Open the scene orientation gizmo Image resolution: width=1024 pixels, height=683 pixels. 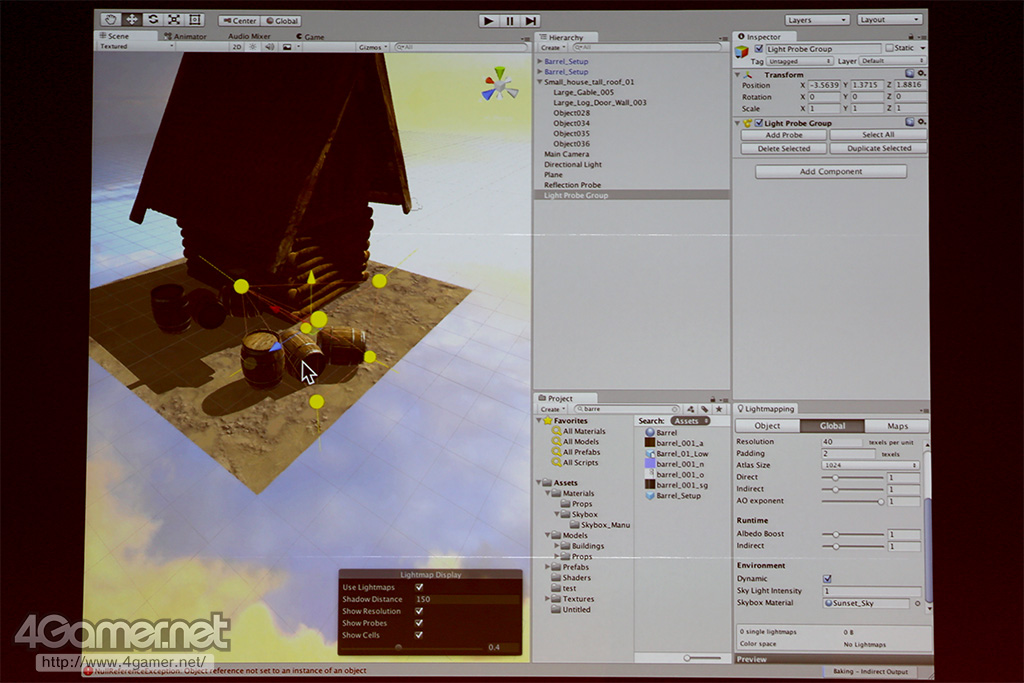point(500,85)
